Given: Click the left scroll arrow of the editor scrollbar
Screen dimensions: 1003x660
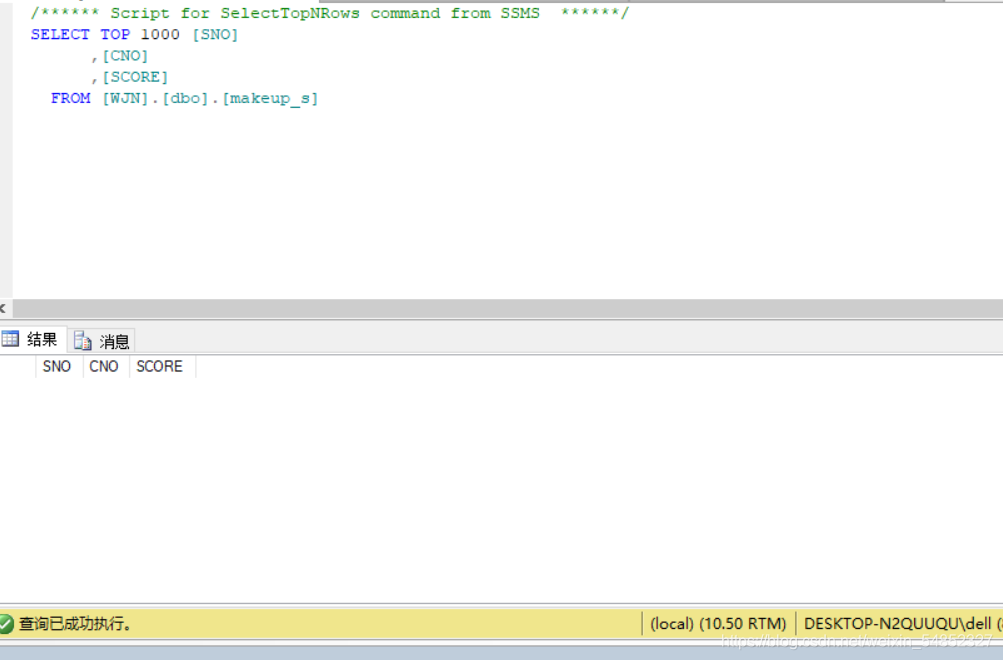Looking at the screenshot, I should [x=4, y=309].
